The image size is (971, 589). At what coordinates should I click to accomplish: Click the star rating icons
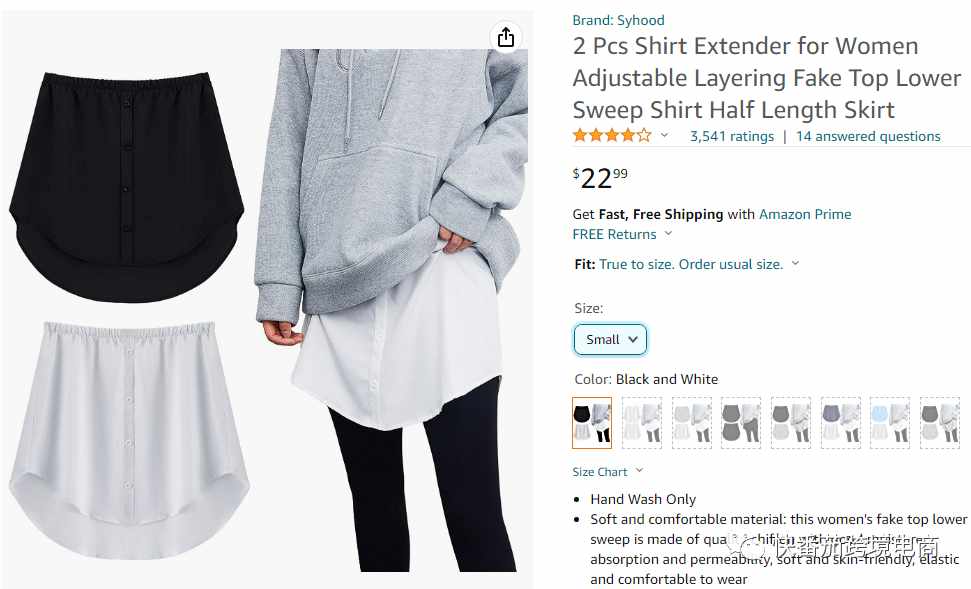(x=612, y=135)
